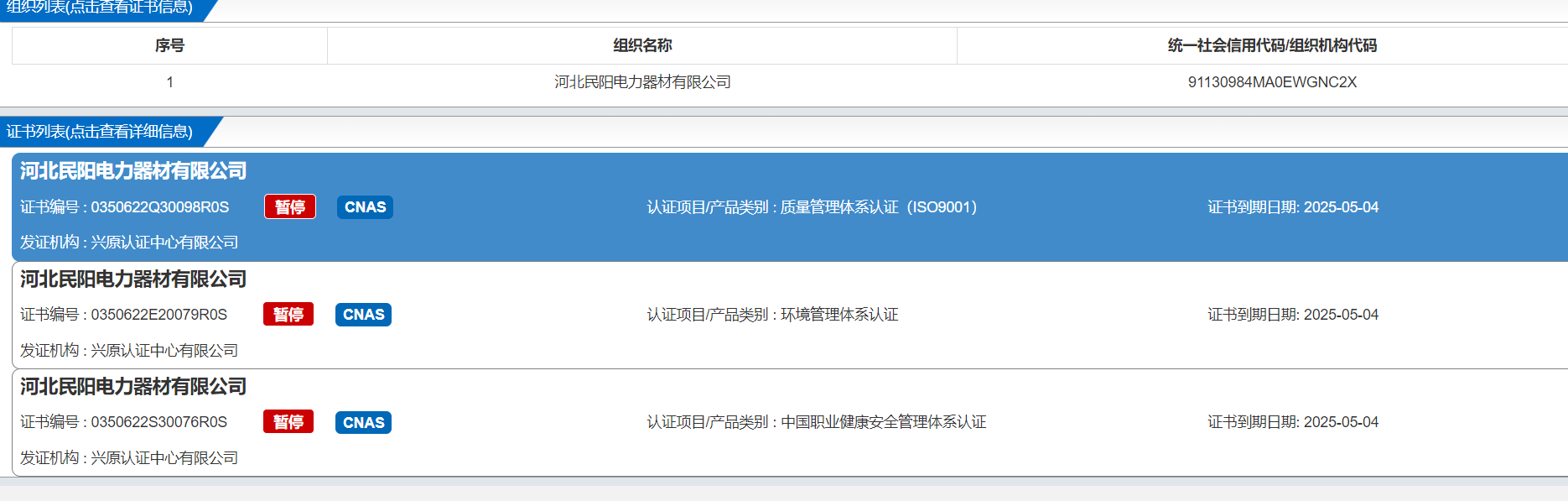Click the CNAS badge for certificate 0350622E20079R0S
The height and width of the screenshot is (501, 1568).
point(364,315)
